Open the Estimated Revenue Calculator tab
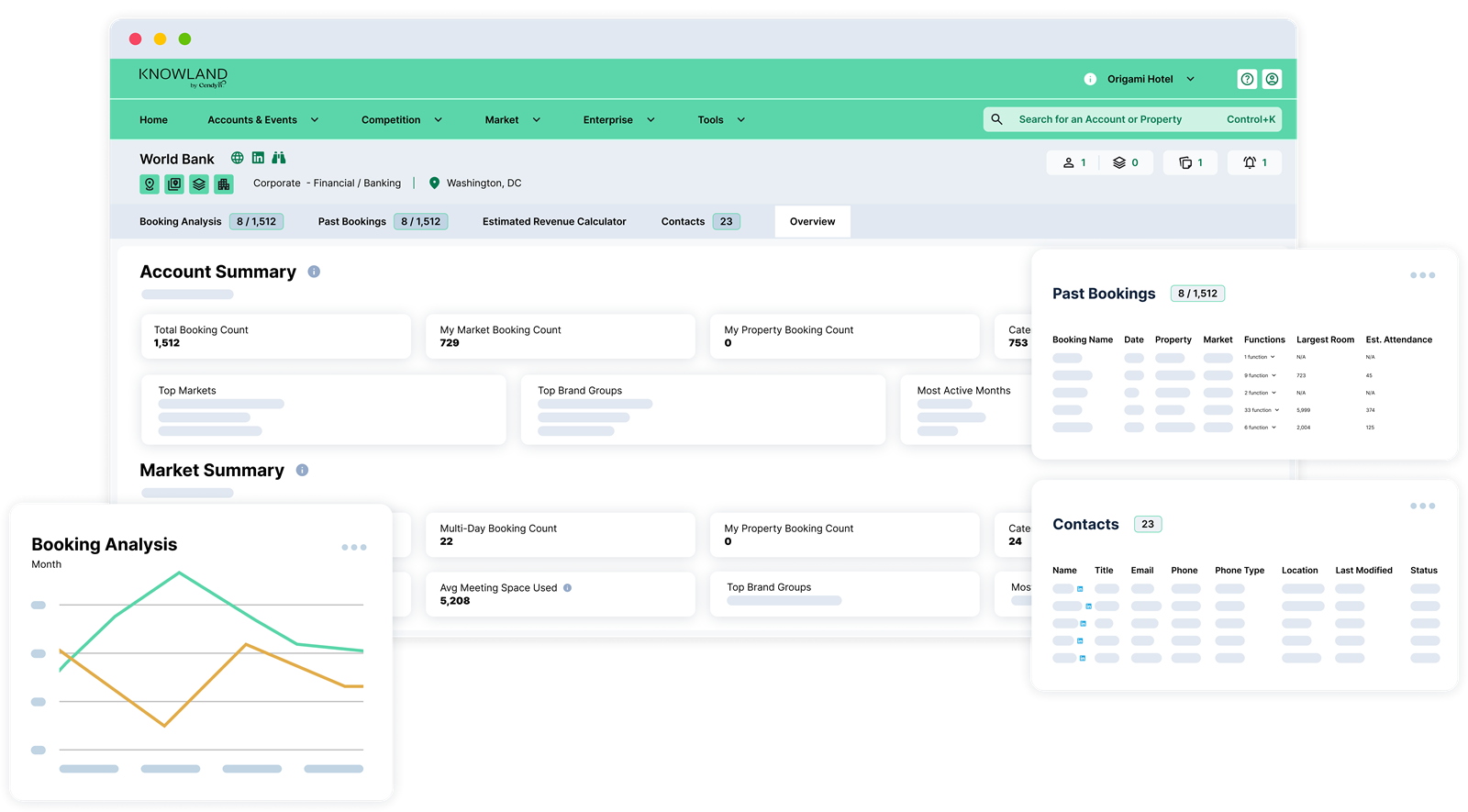The width and height of the screenshot is (1468, 812). coord(554,222)
